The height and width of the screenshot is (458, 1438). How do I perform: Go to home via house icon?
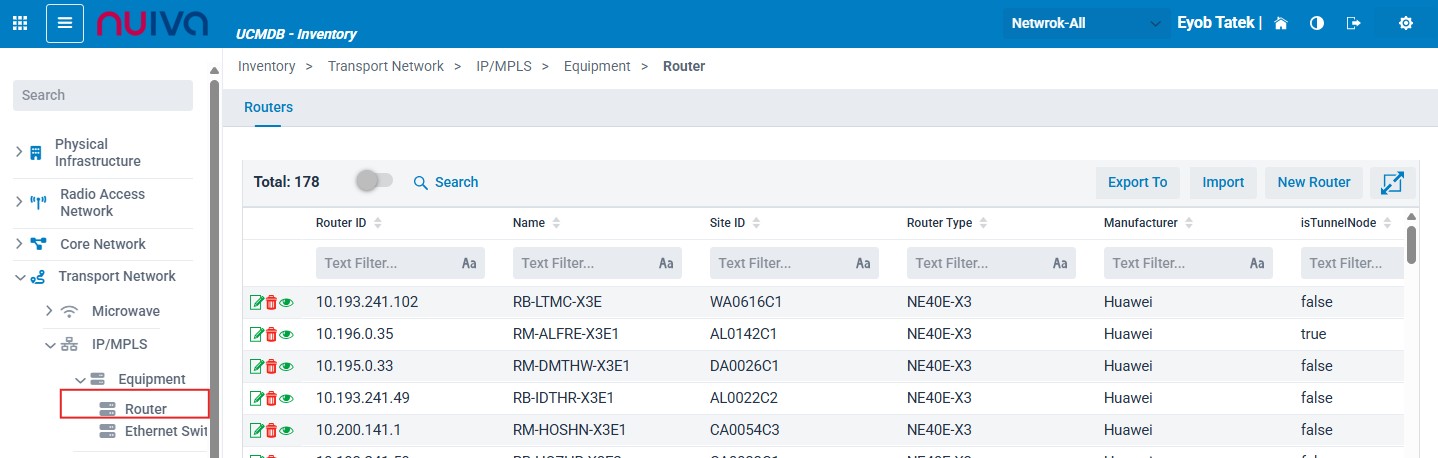[x=1281, y=23]
